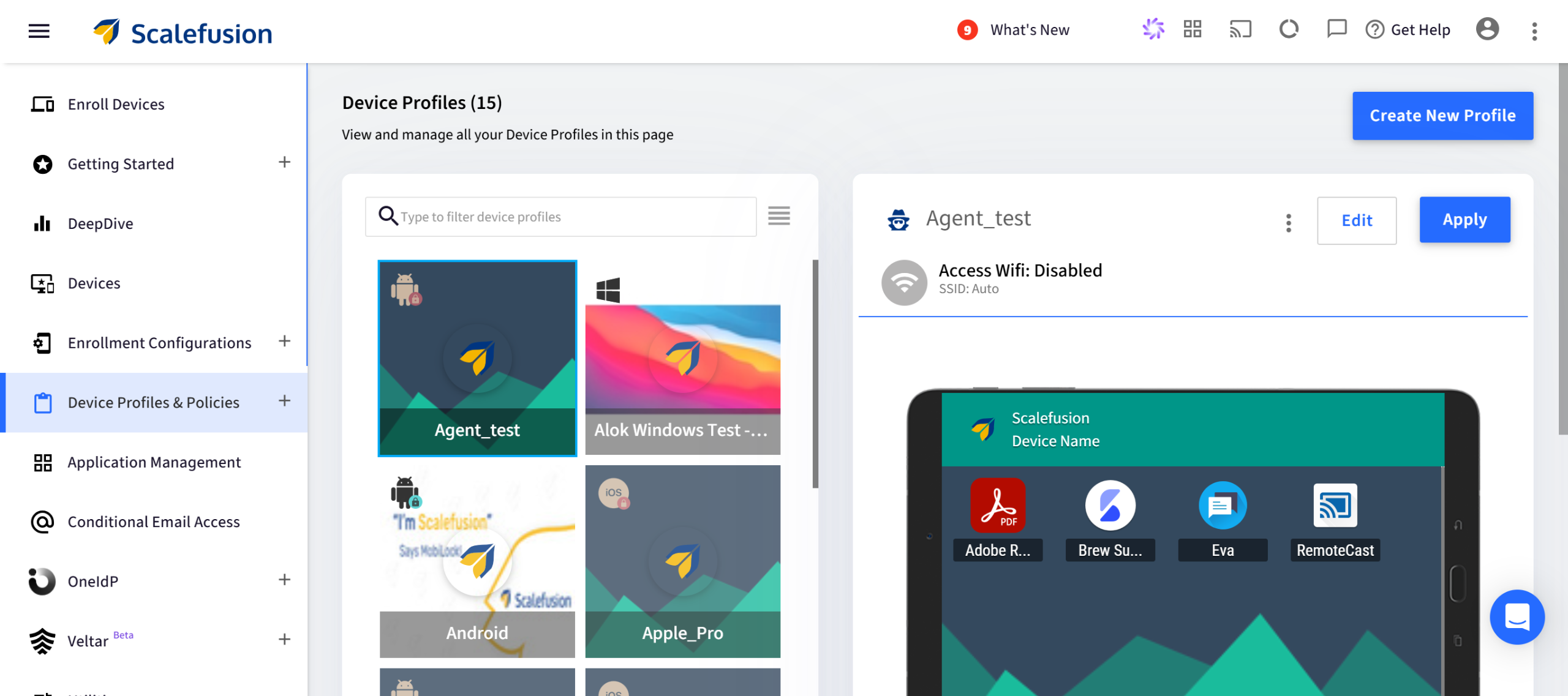Click the Create New Profile button
The width and height of the screenshot is (1568, 696).
(x=1442, y=115)
